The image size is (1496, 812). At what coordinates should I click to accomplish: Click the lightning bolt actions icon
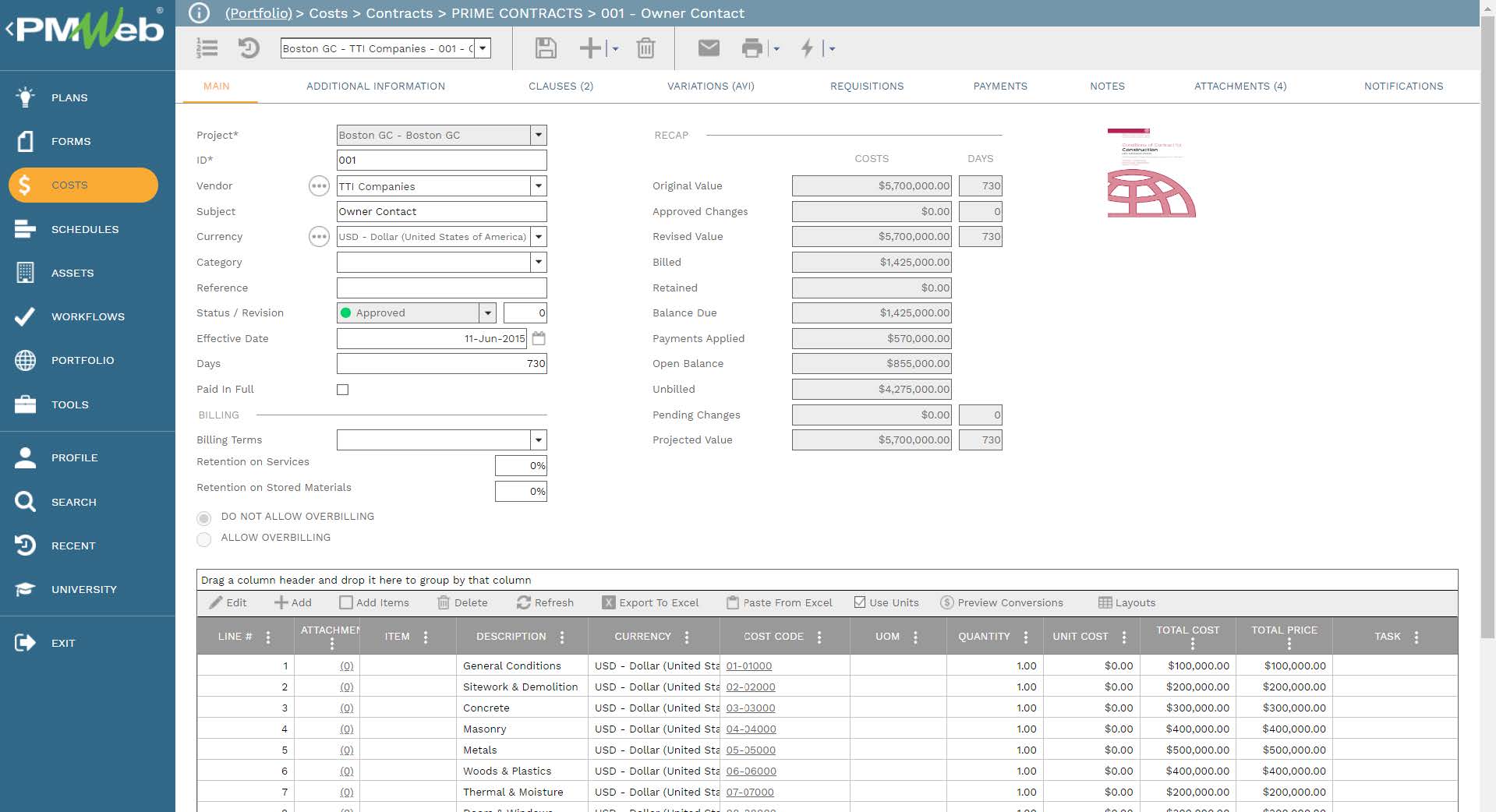(x=808, y=48)
